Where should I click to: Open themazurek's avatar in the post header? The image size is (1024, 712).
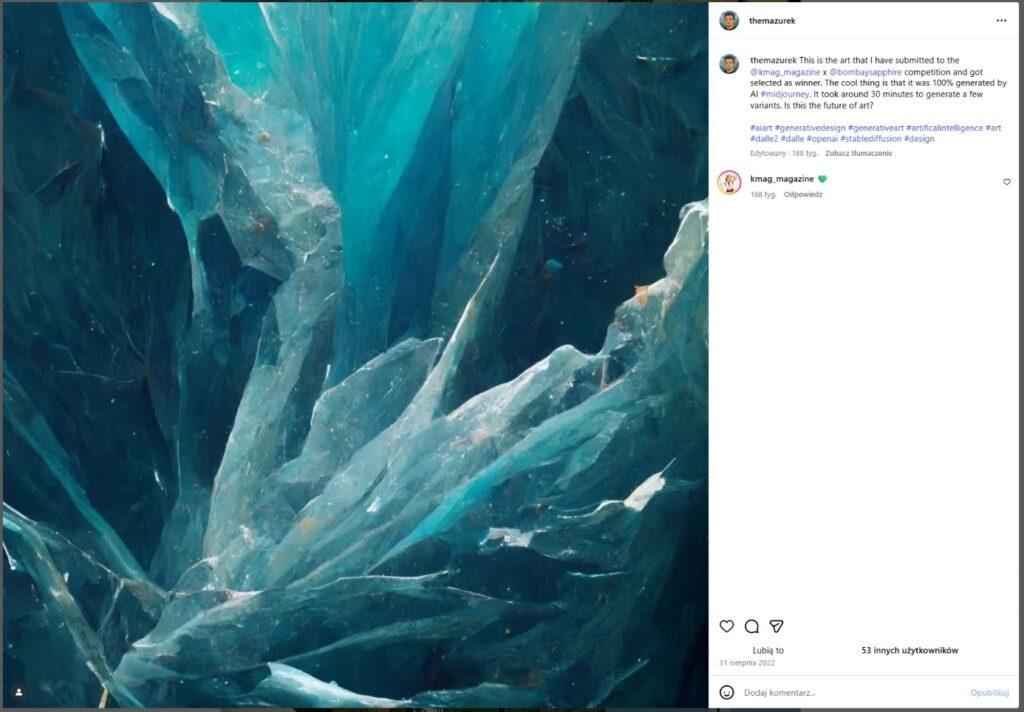(x=729, y=20)
